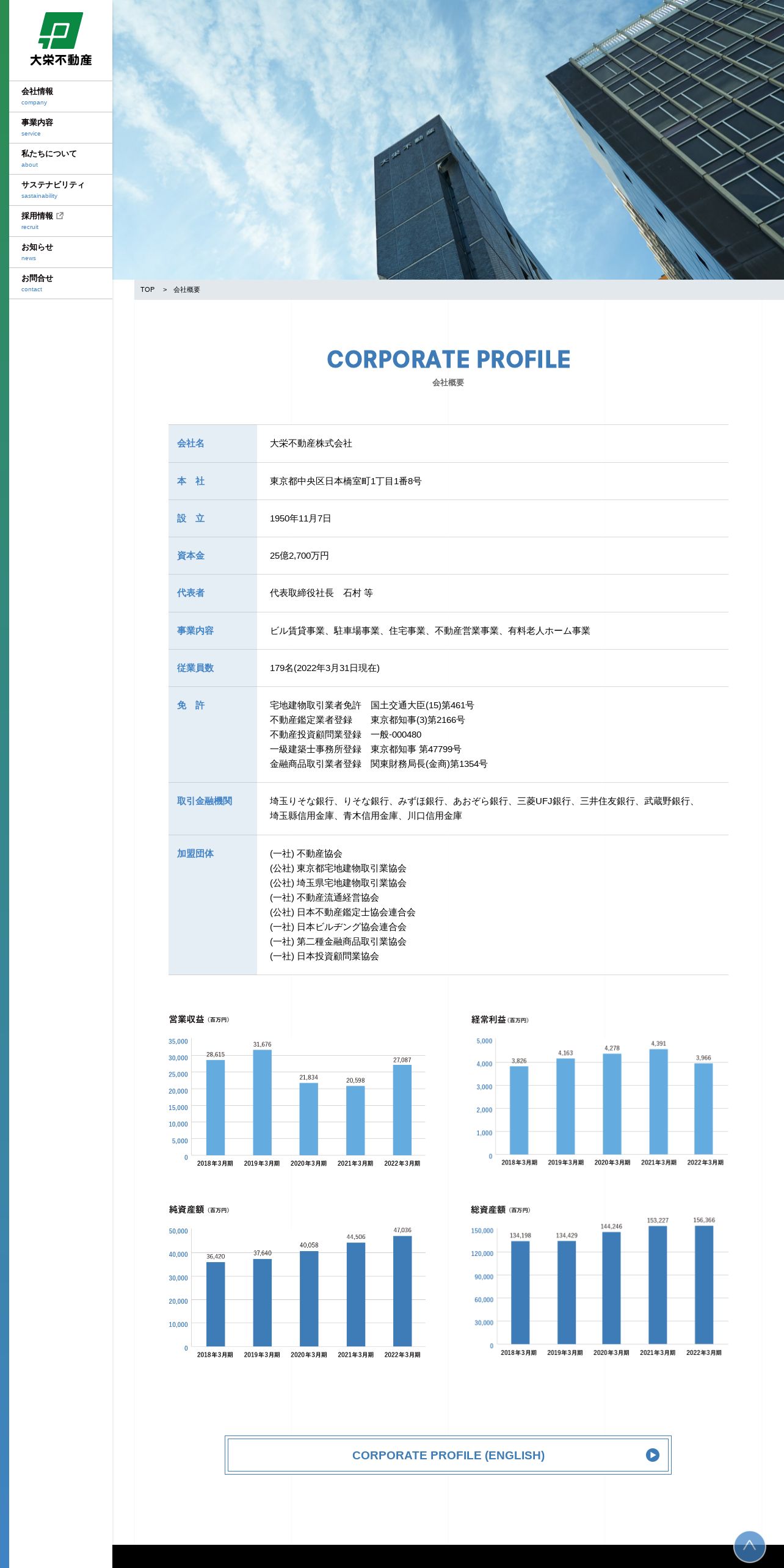Screen dimensions: 784x1568
Task: Click the 純資産額 chart title
Action: (x=199, y=1209)
